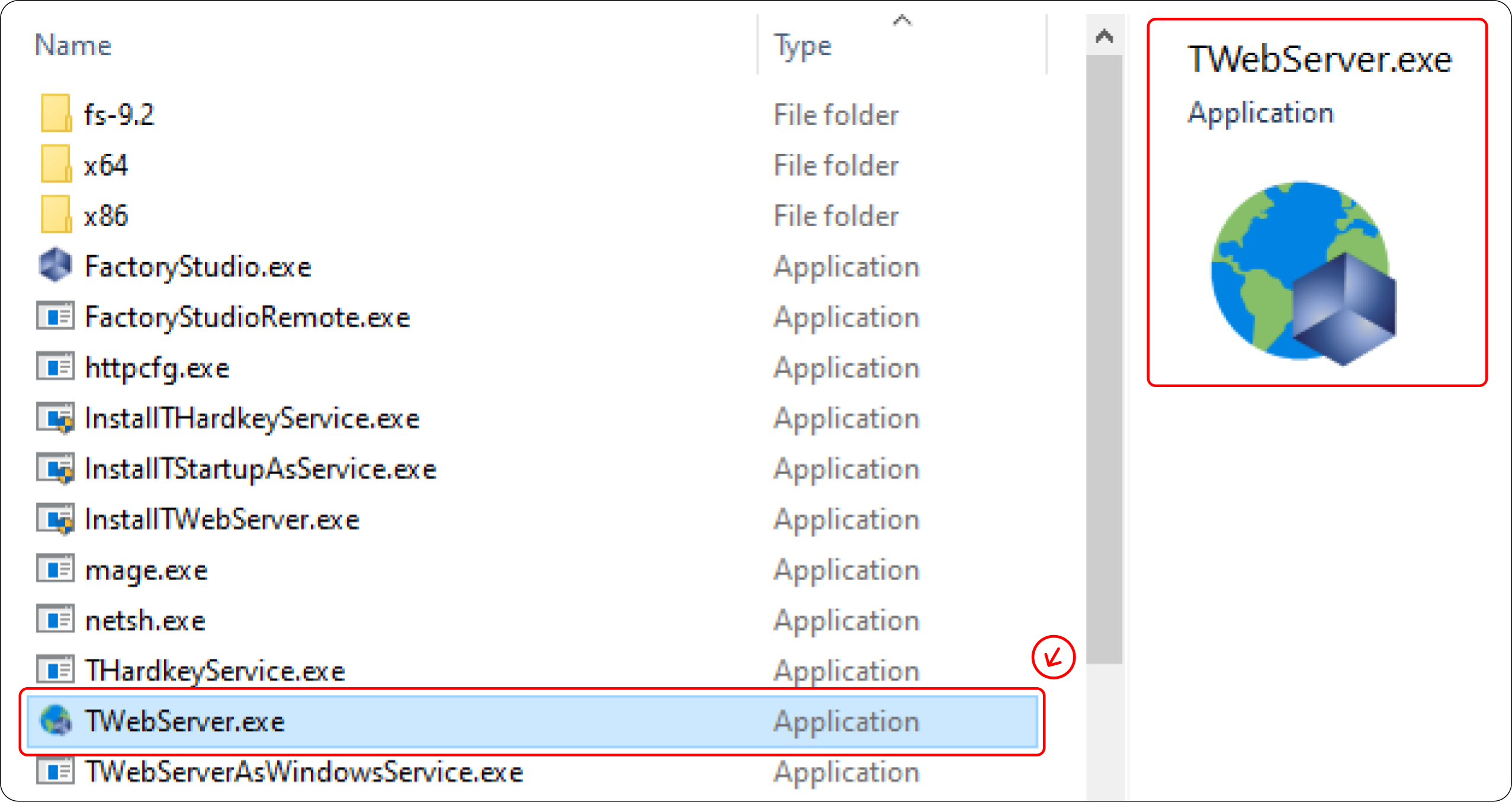The width and height of the screenshot is (1512, 802).
Task: Click the Application type of FactoryStudioRemote.exe
Action: click(847, 318)
